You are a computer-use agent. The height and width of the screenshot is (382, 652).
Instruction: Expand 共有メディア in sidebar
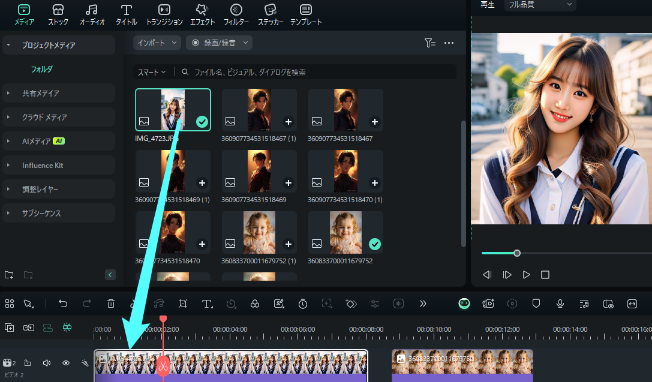coord(59,93)
